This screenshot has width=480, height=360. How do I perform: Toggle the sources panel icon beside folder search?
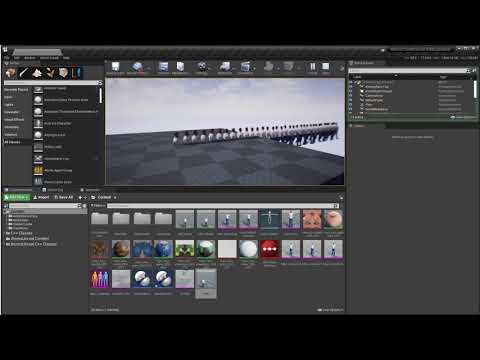(x=6, y=206)
